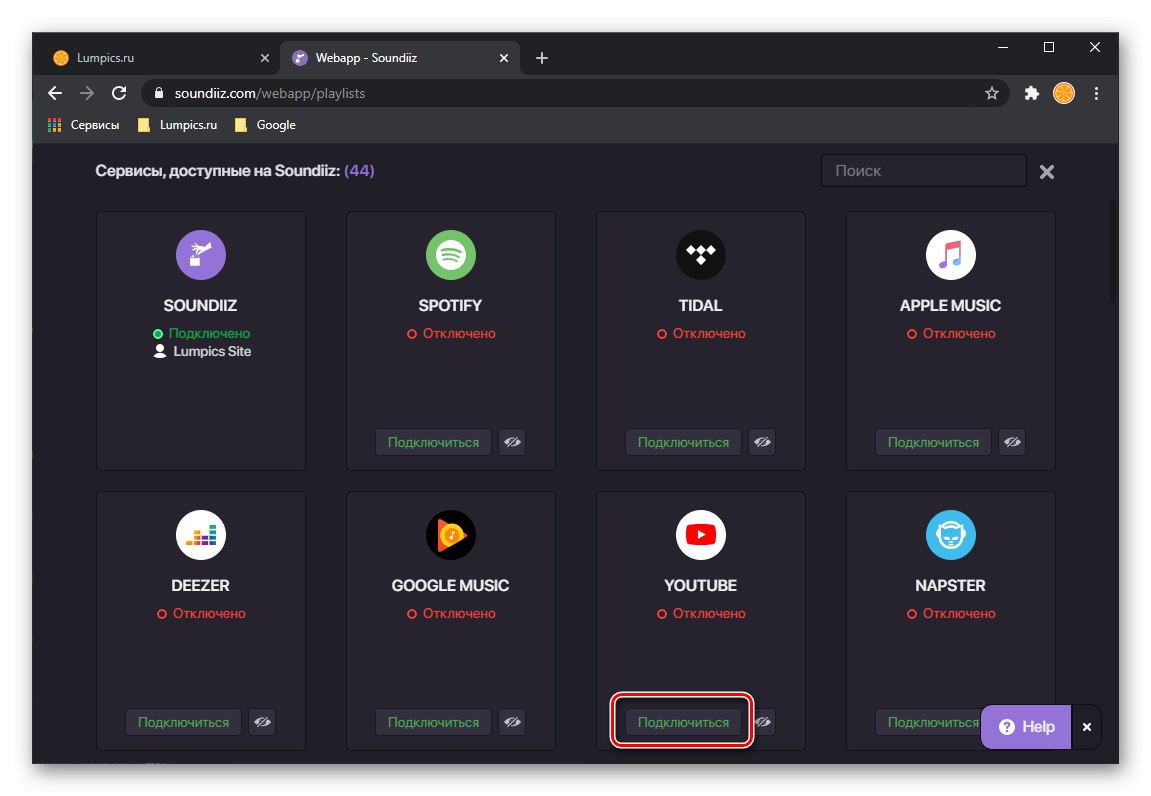The image size is (1151, 796).
Task: Close the services panel with the X
Action: pos(1047,172)
